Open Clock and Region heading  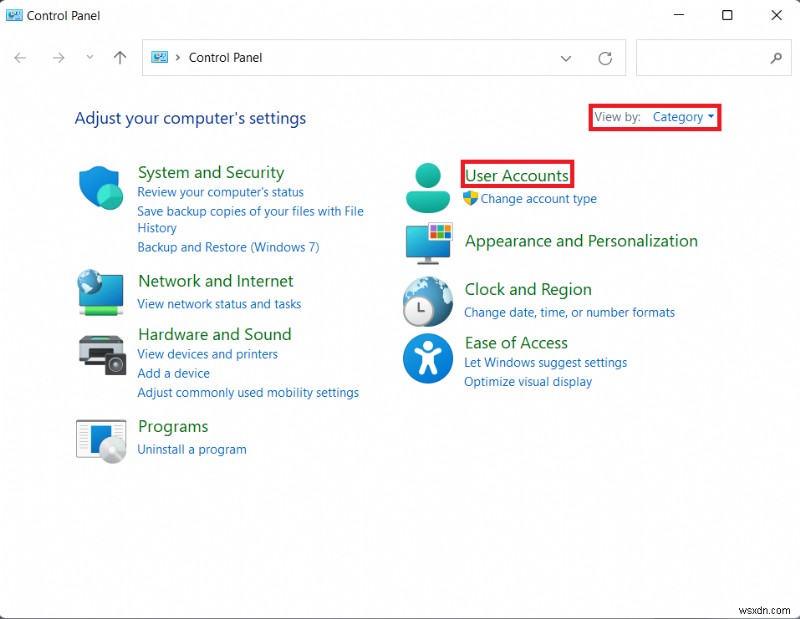pos(528,289)
